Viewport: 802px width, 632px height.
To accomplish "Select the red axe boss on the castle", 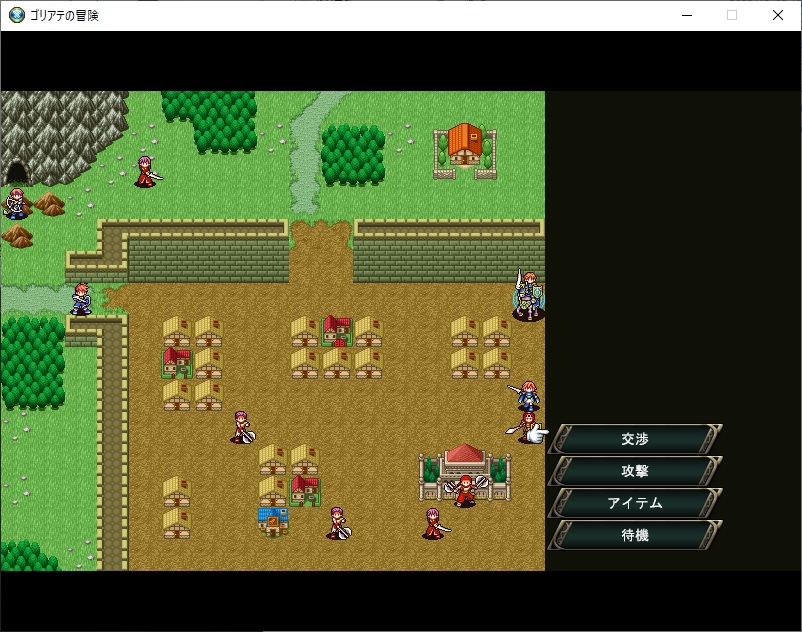I will click(464, 490).
